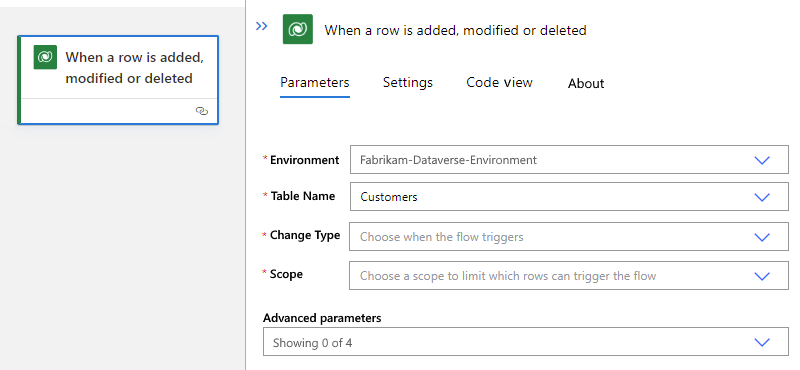This screenshot has width=800, height=370.
Task: Go to the About tab
Action: click(x=586, y=83)
